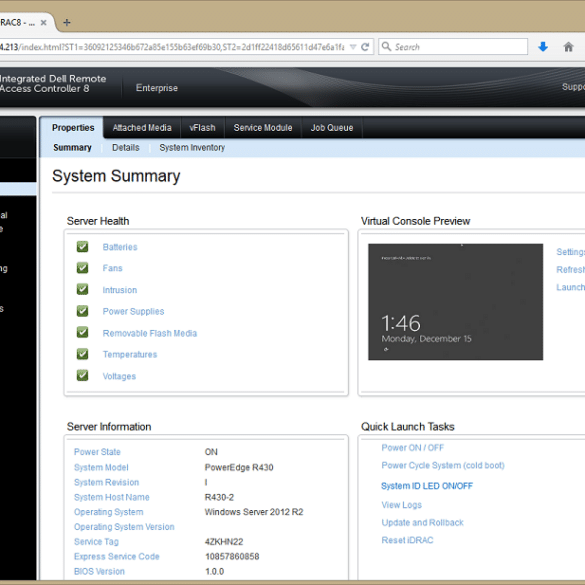Open the Intrusion health link

120,290
